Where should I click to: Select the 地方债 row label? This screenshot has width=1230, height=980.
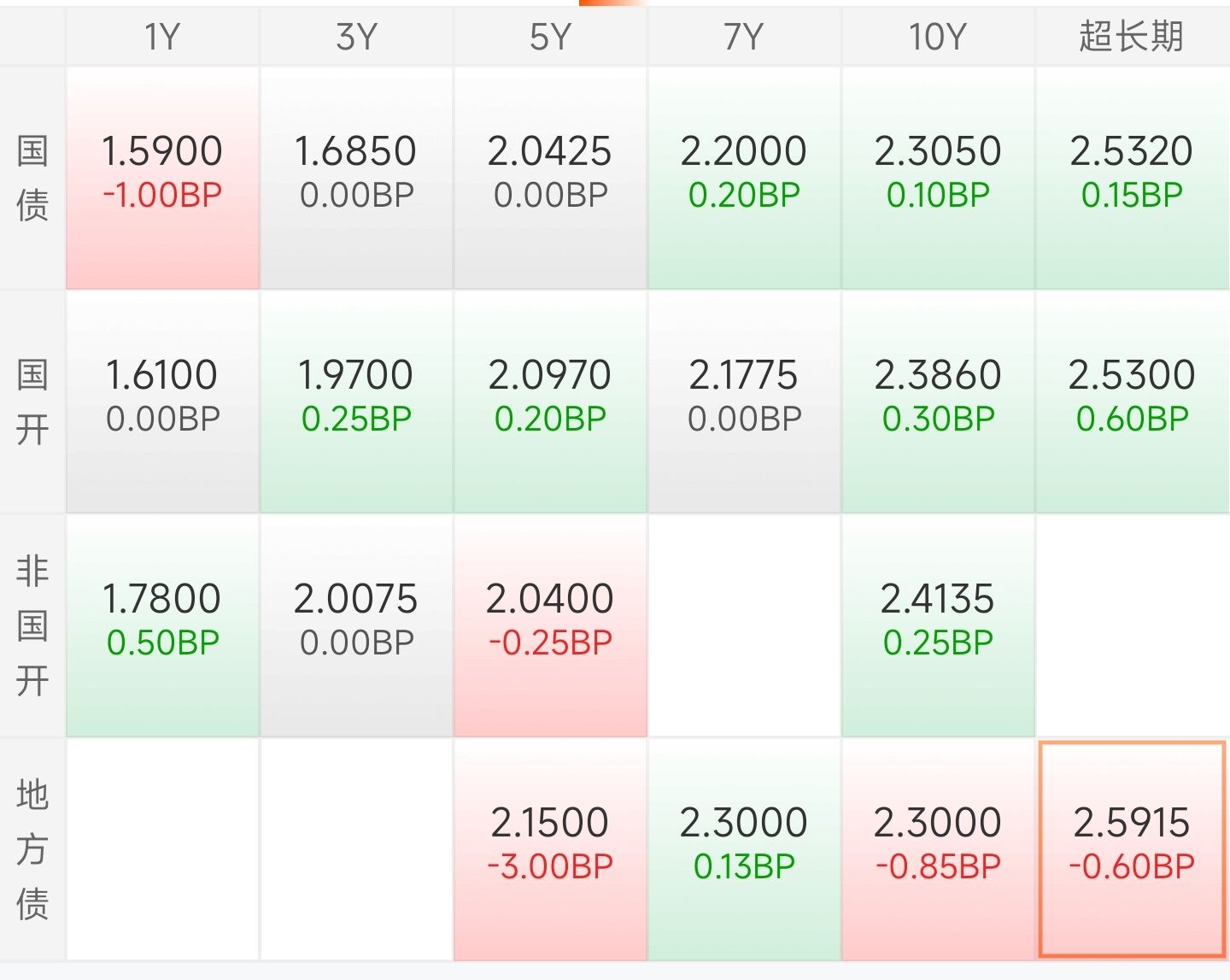tap(32, 849)
